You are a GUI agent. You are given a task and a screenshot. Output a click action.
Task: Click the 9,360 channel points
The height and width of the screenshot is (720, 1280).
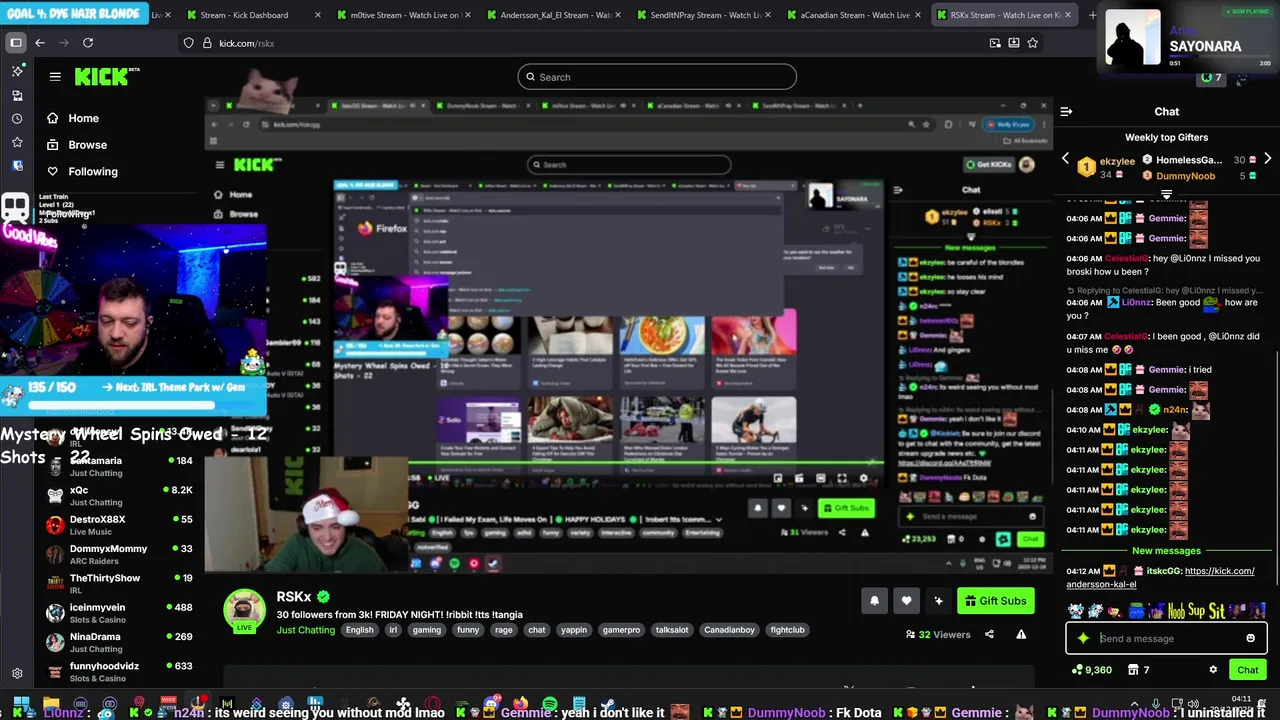click(x=1090, y=670)
